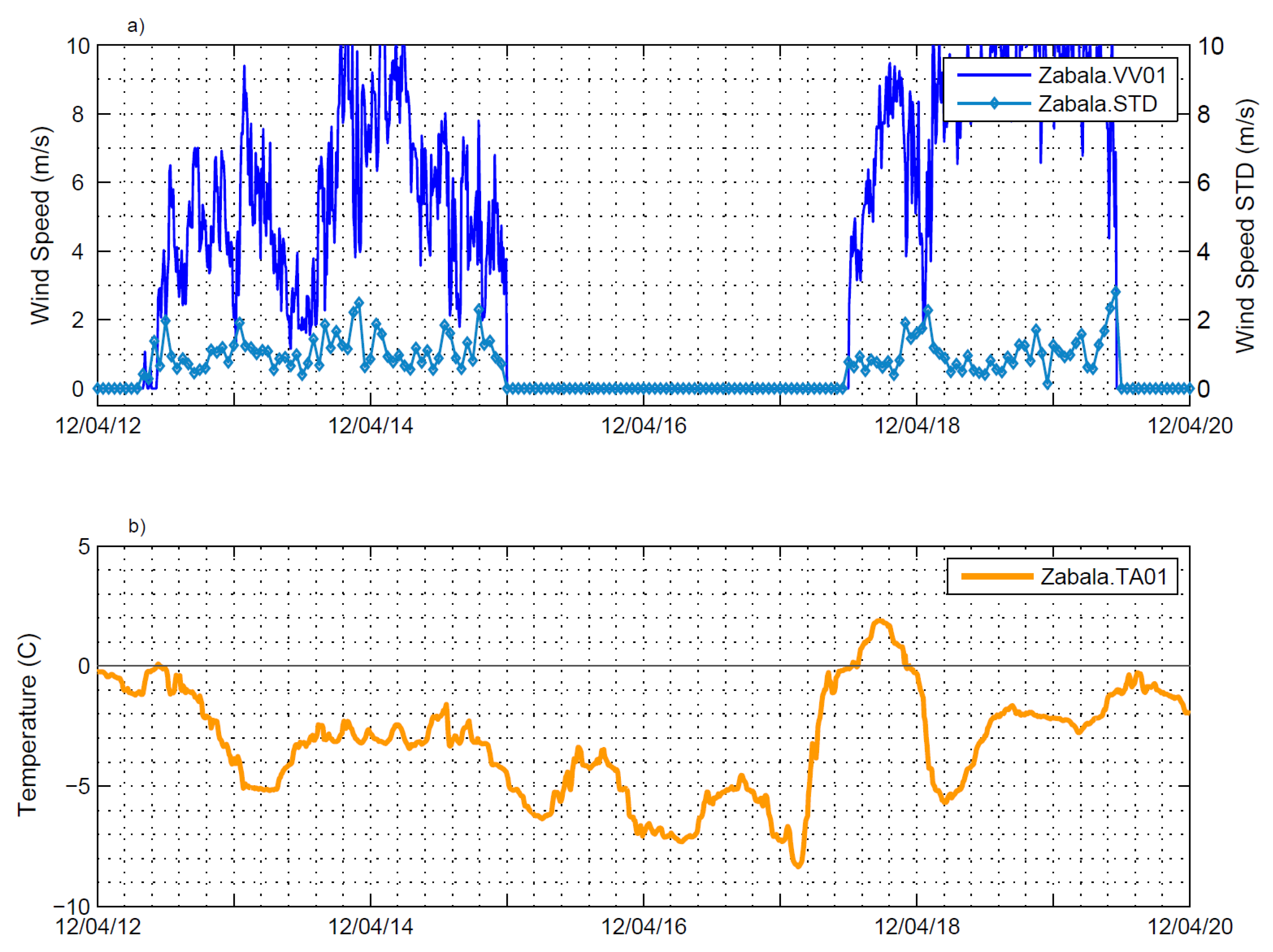Click the 12/04/18 tick label under wind plot
This screenshot has height=952, width=1273.
(x=917, y=426)
